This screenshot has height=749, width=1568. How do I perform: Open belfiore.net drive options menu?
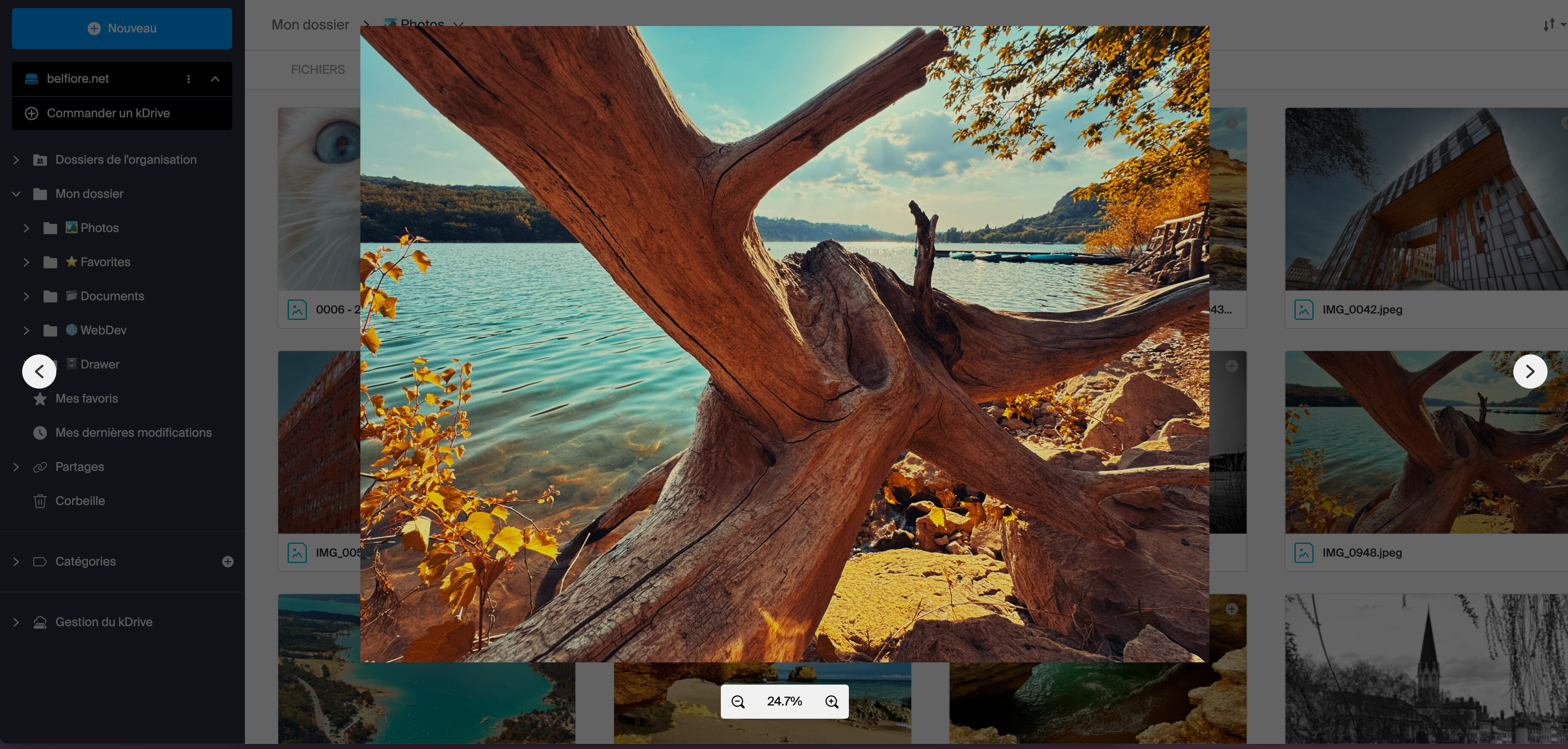(189, 79)
